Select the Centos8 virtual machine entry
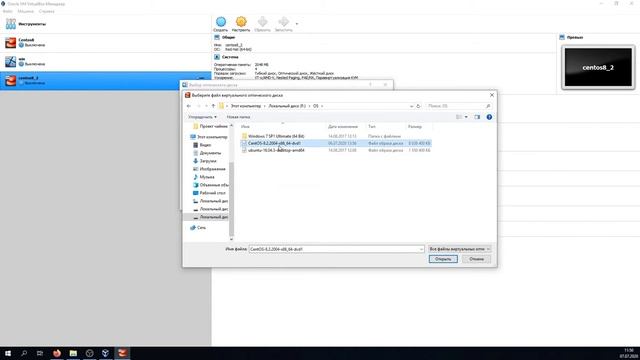This screenshot has width=640, height=360. pos(106,42)
